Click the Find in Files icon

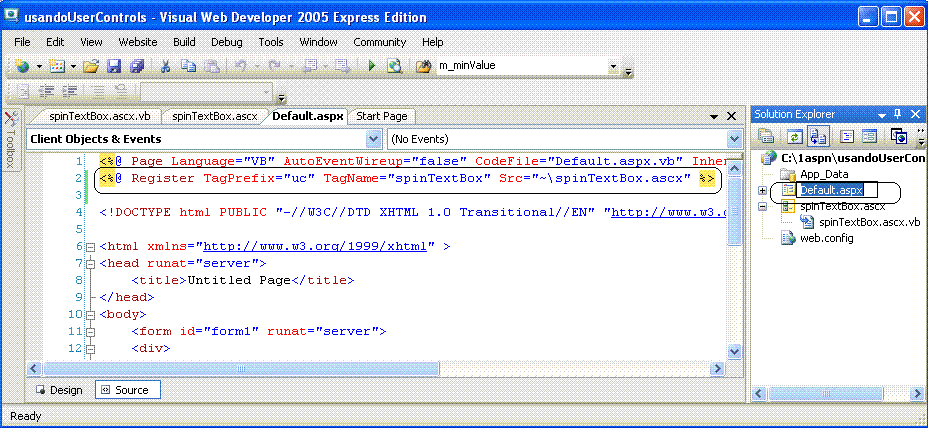(x=423, y=66)
